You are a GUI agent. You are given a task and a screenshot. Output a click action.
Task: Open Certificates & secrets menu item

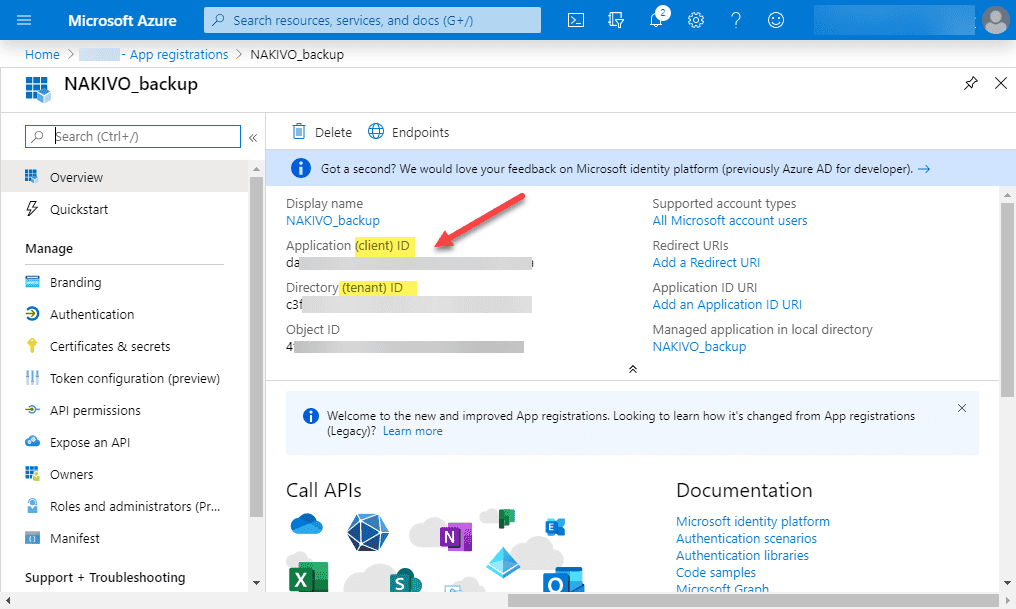(x=110, y=346)
